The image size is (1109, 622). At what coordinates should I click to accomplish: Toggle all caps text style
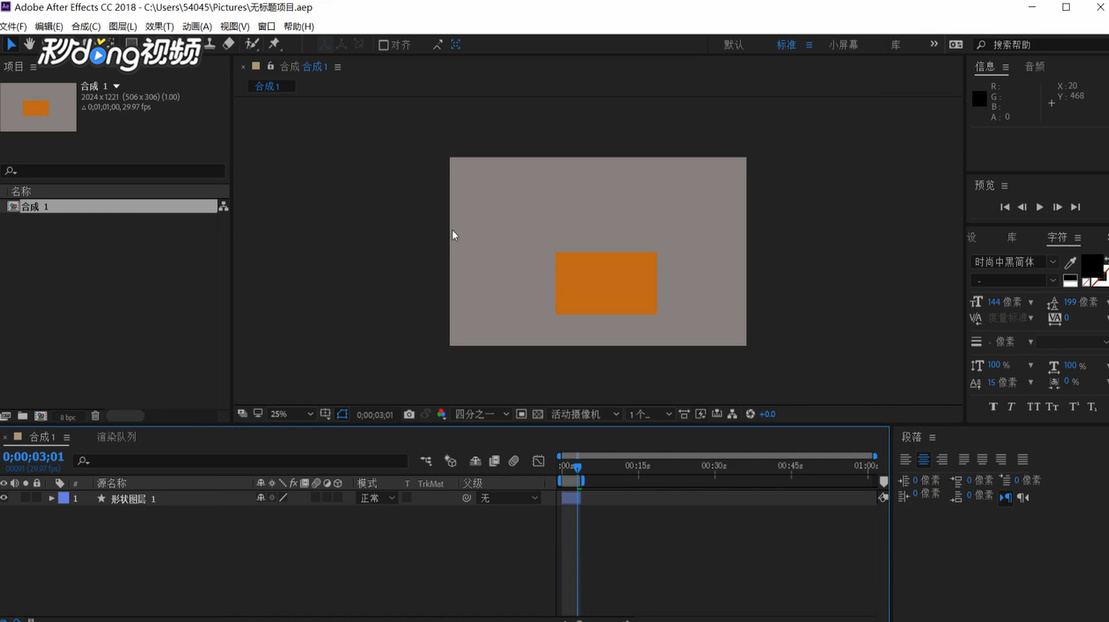tap(1033, 407)
